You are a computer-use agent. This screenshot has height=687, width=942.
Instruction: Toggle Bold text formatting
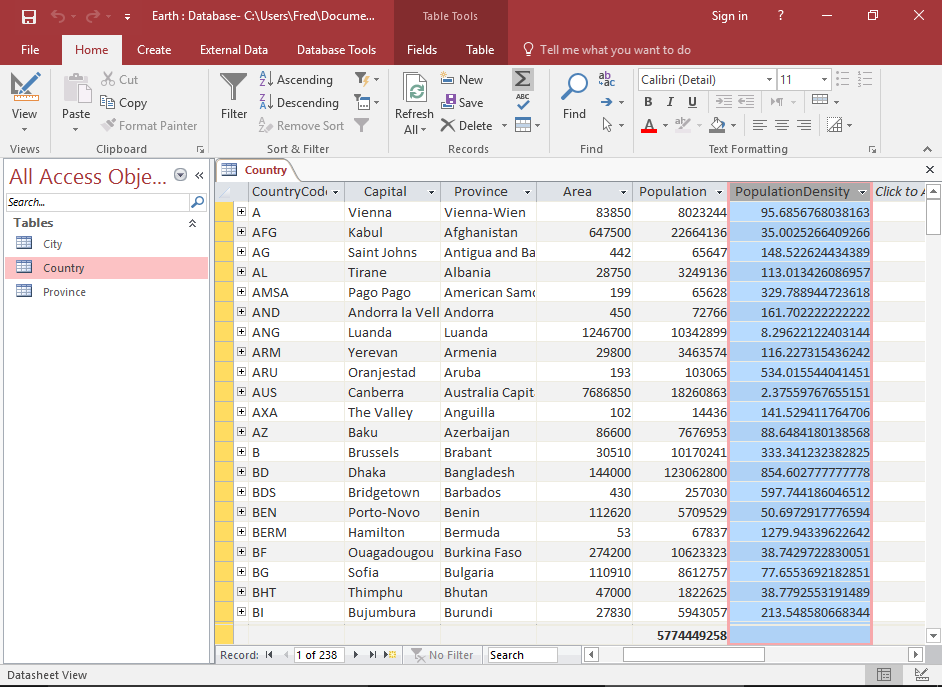pyautogui.click(x=648, y=102)
